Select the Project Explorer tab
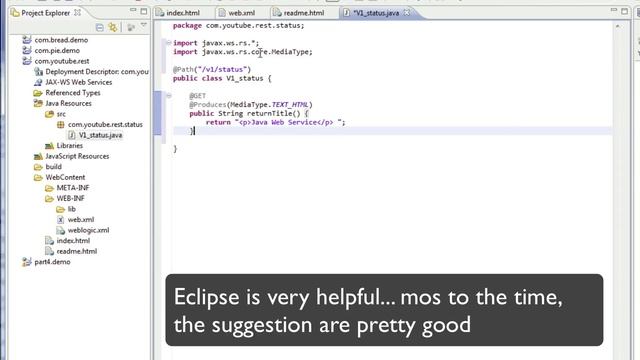 click(x=45, y=13)
